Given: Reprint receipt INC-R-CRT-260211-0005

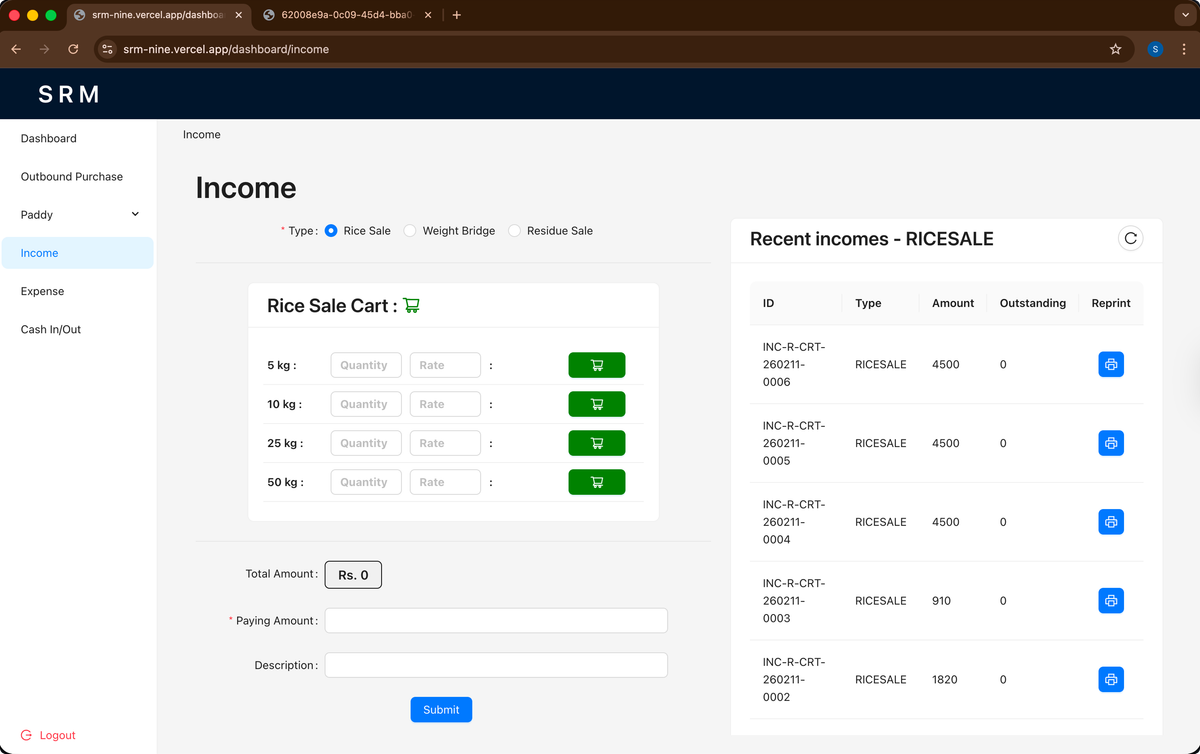Looking at the screenshot, I should pyautogui.click(x=1111, y=443).
